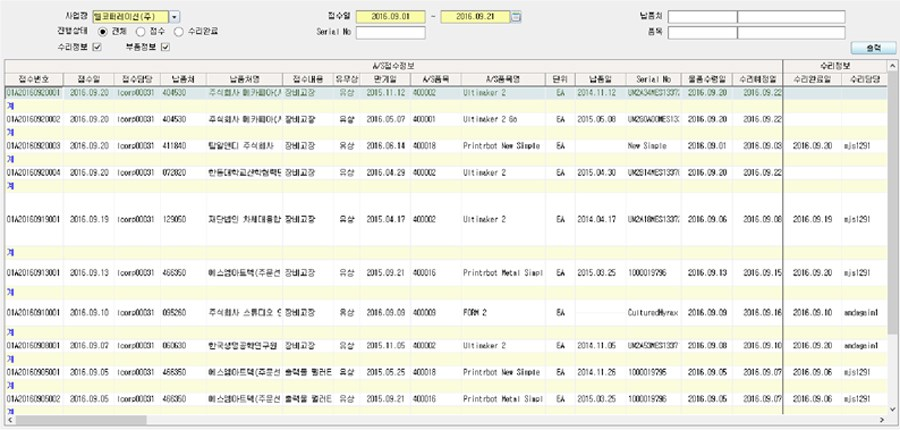Click 납품처 code cell 129050
This screenshot has height=430, width=900.
[183, 219]
